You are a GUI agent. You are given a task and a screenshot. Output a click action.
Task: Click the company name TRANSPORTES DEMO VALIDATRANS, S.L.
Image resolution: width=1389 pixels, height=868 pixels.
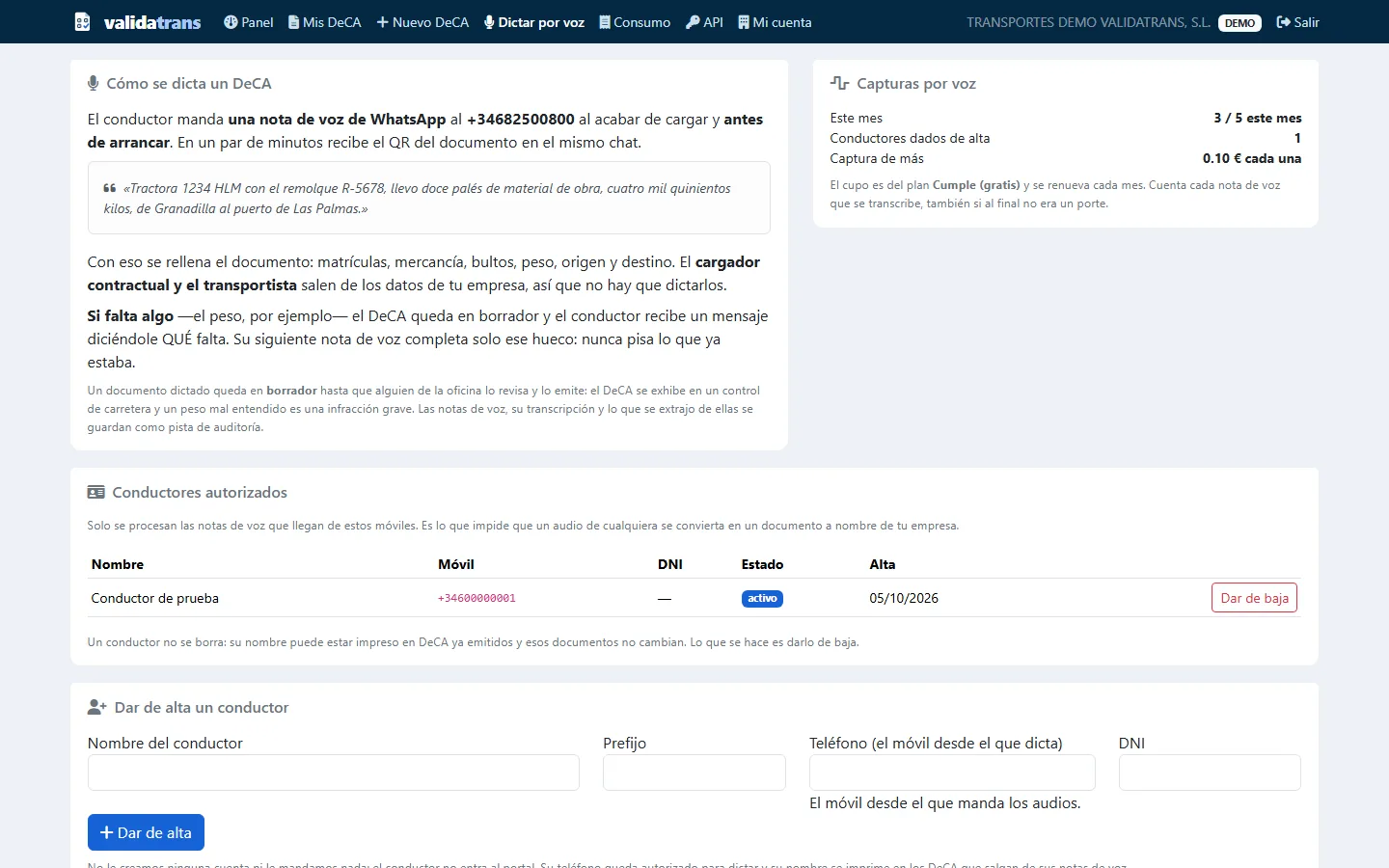click(1089, 22)
